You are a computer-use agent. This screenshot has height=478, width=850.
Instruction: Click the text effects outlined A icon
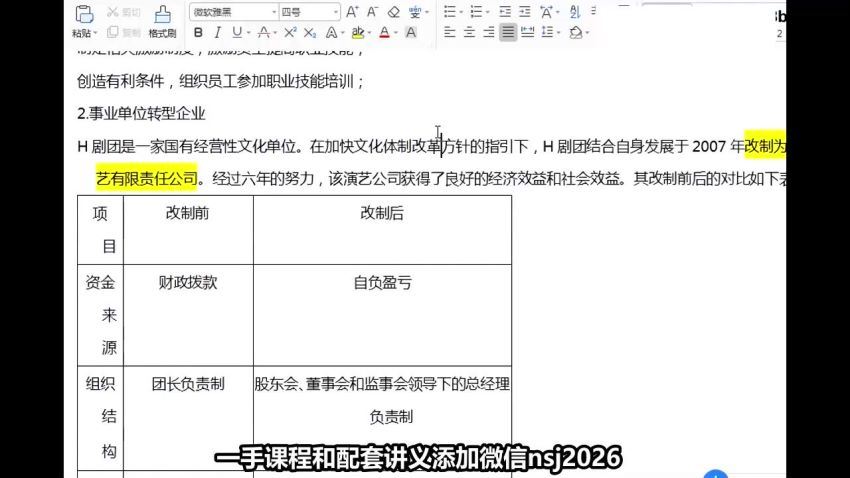click(x=331, y=33)
